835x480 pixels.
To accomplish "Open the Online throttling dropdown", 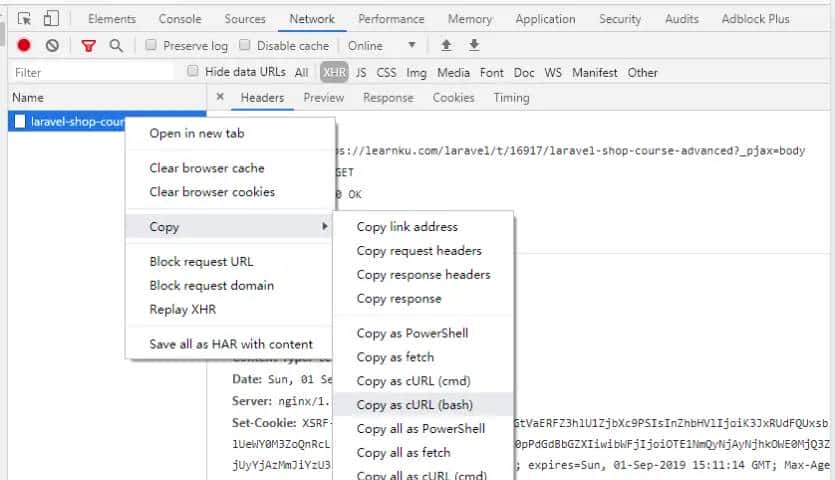I will (382, 46).
